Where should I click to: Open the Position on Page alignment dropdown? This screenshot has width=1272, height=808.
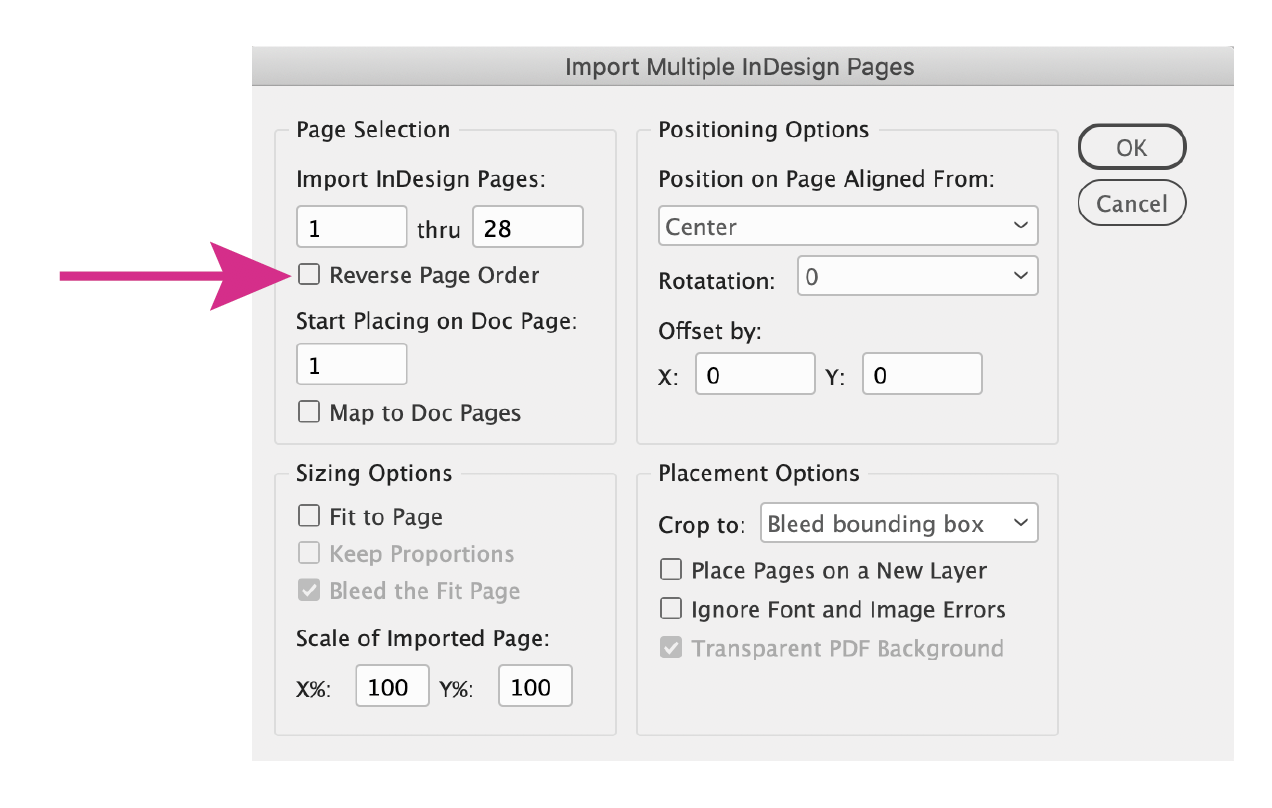848,226
